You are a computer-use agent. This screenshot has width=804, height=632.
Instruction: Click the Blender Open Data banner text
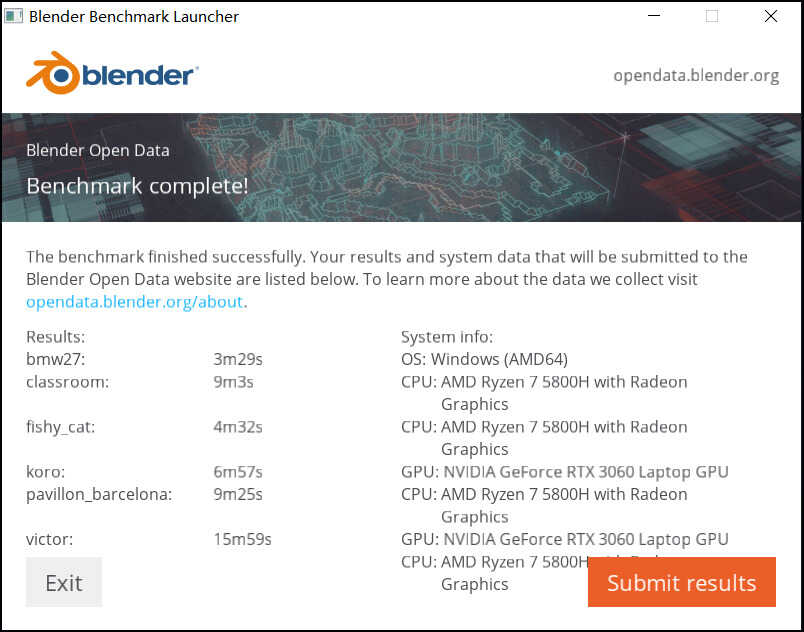pos(98,151)
